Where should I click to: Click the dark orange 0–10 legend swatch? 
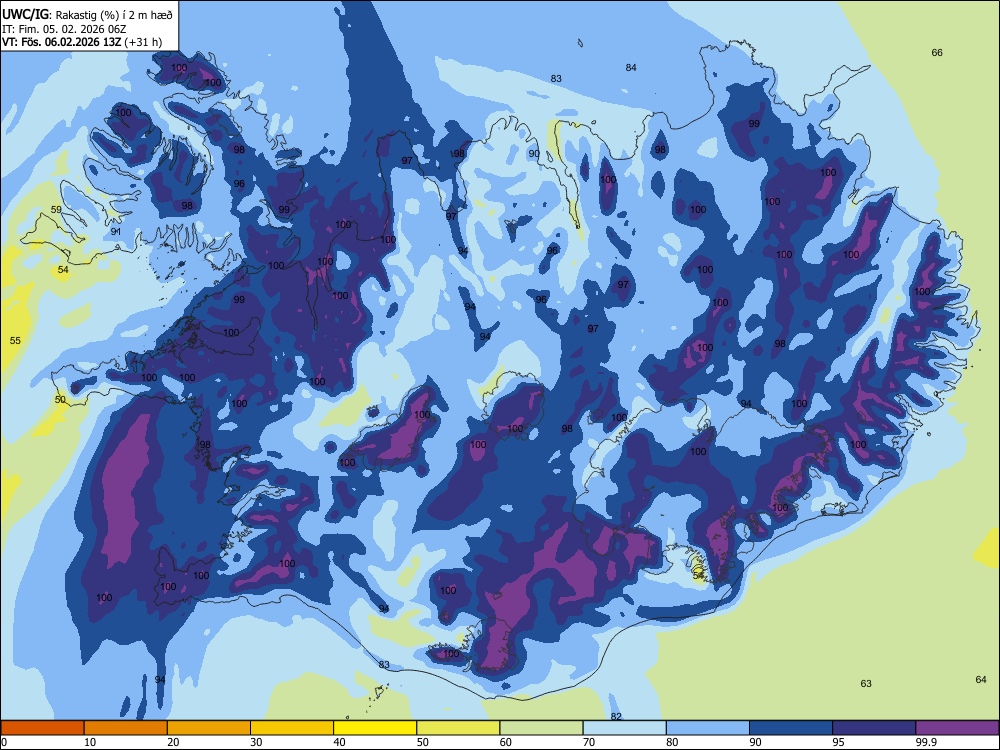(42, 728)
